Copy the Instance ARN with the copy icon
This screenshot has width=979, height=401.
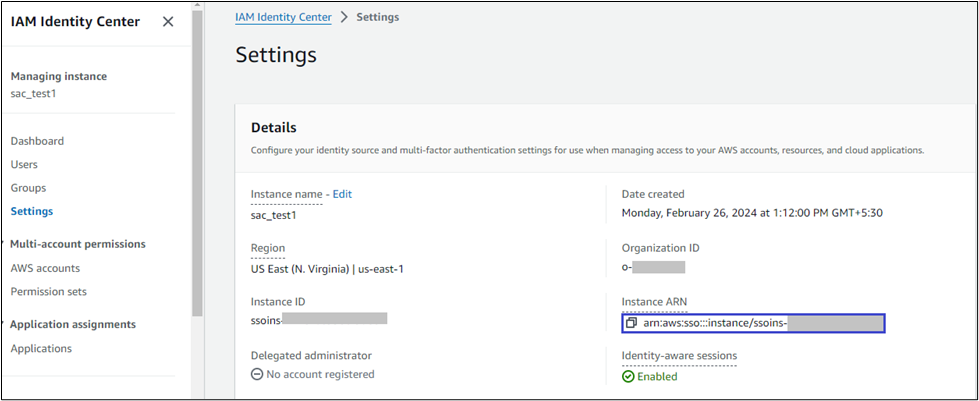pyautogui.click(x=631, y=324)
